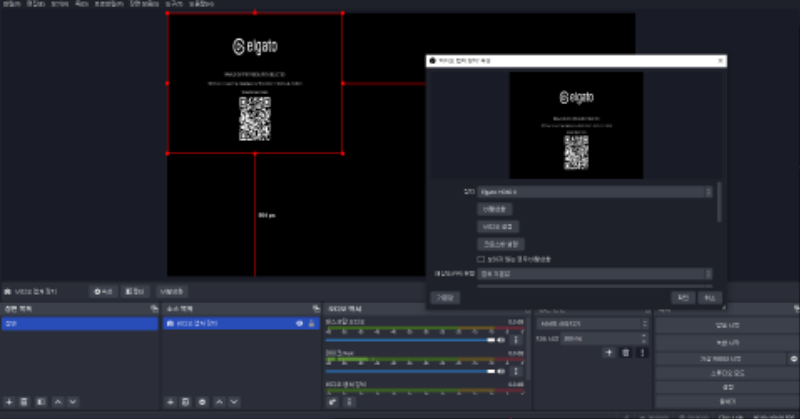Mute the mic/aux speaker icon

click(x=502, y=371)
